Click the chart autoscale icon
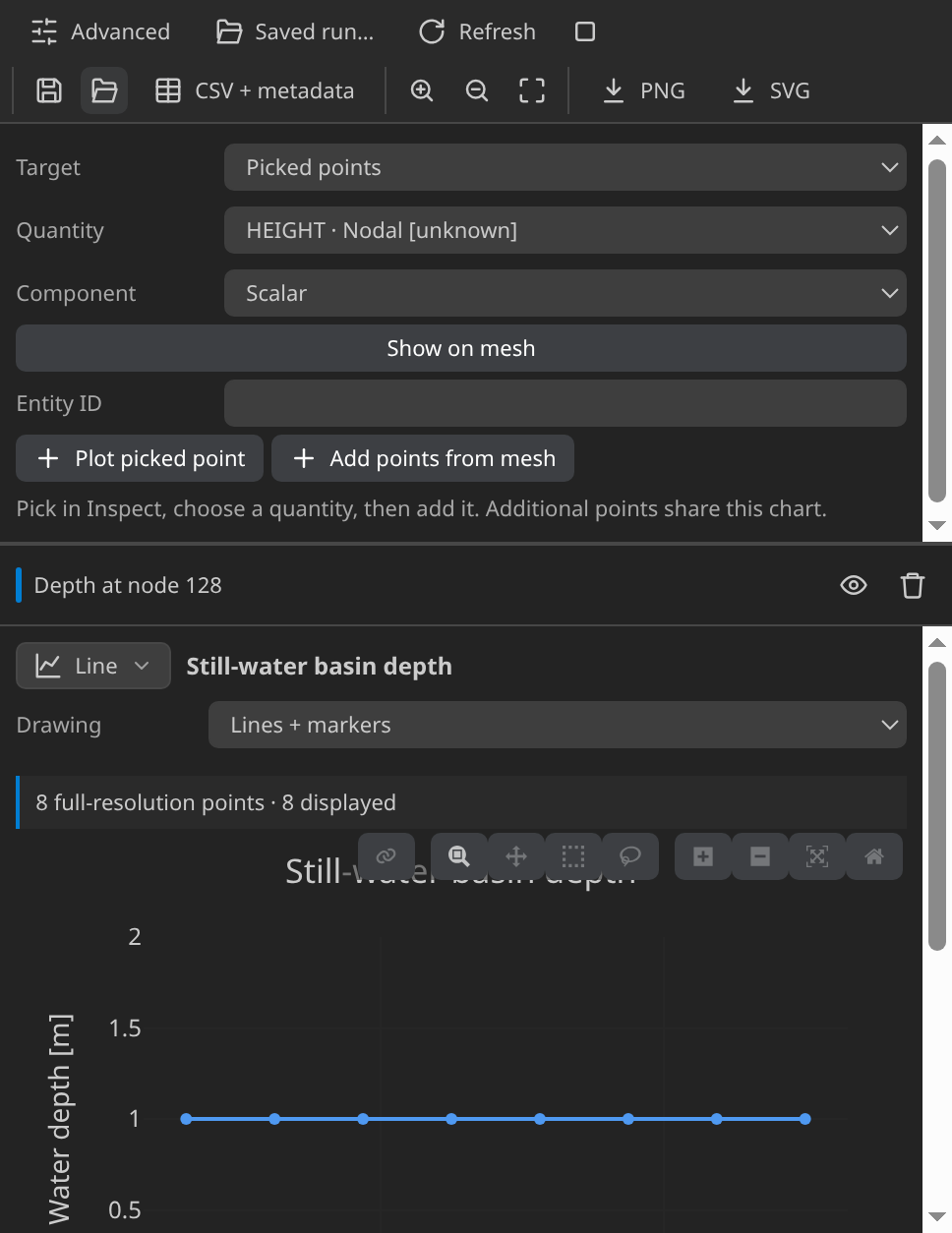The image size is (952, 1233). 817,855
